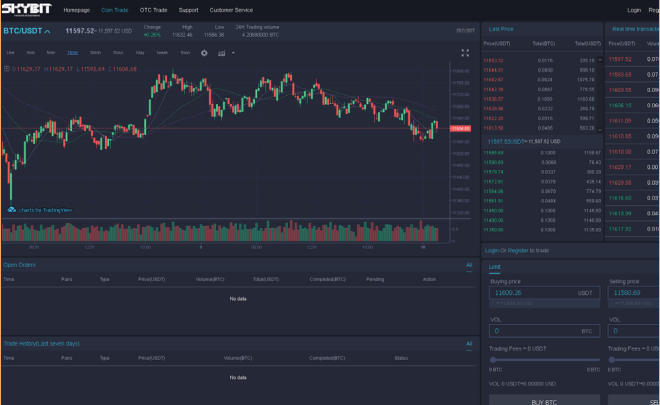Open the chart indicators icon
Screen dimensions: 660x405
tap(221, 53)
